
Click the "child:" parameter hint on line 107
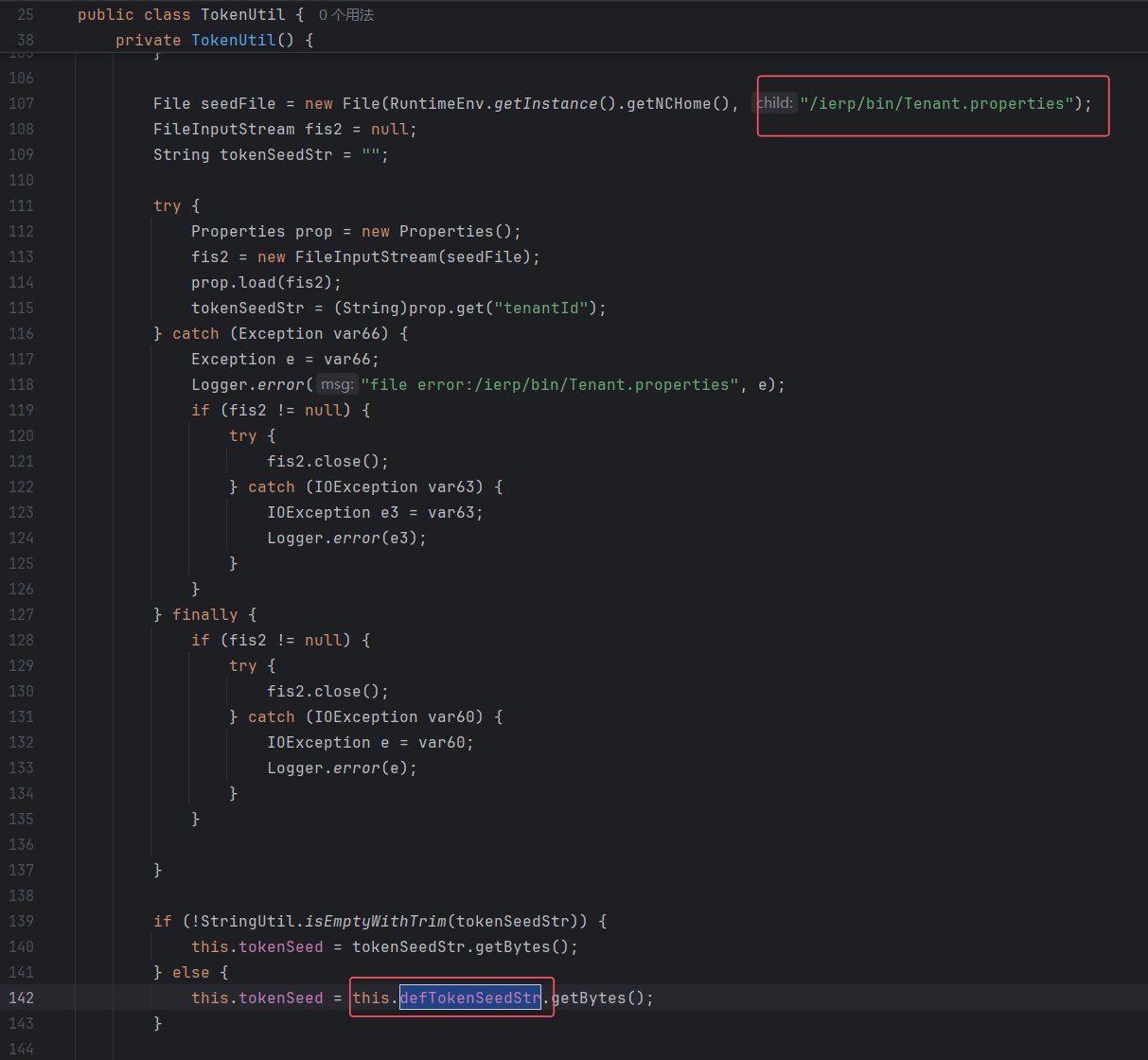pos(775,103)
